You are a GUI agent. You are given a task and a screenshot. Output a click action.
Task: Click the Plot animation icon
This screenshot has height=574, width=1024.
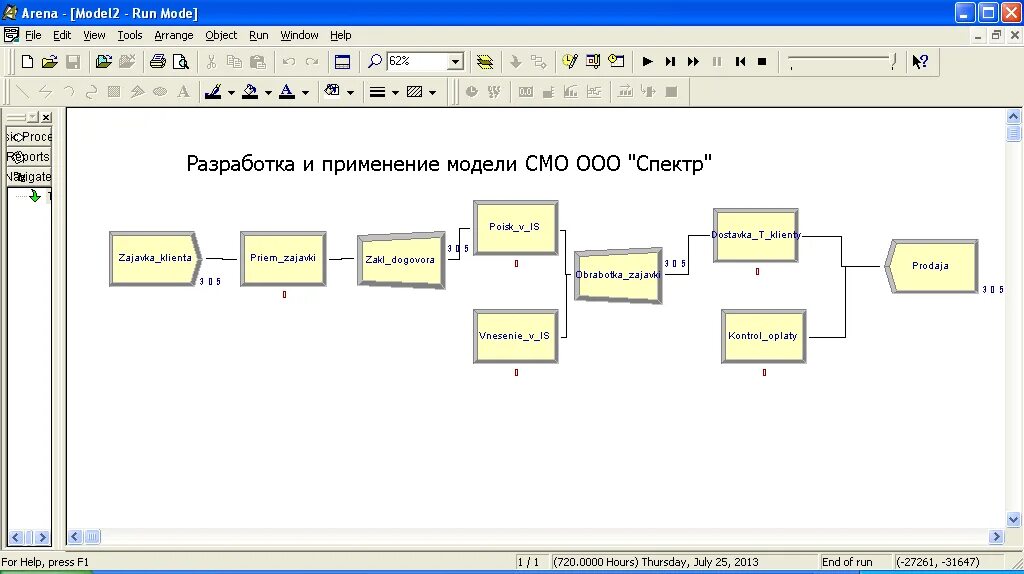(x=594, y=92)
